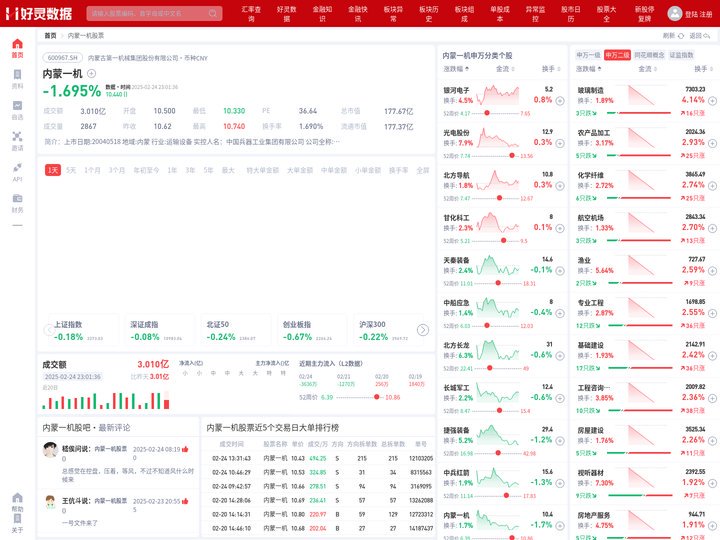Screen dimensions: 720x540
Task: Like the 杨俊闲说 comment thumbs-up
Action: tap(185, 449)
